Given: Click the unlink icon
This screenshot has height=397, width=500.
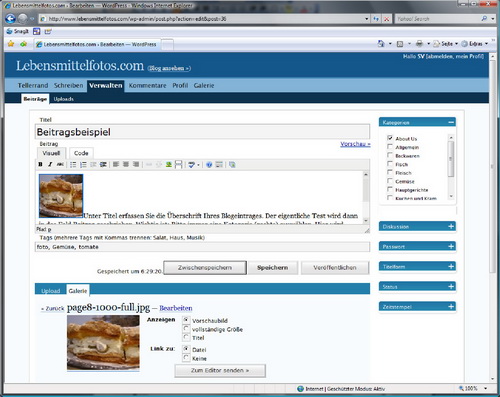Looking at the screenshot, I should tap(159, 164).
